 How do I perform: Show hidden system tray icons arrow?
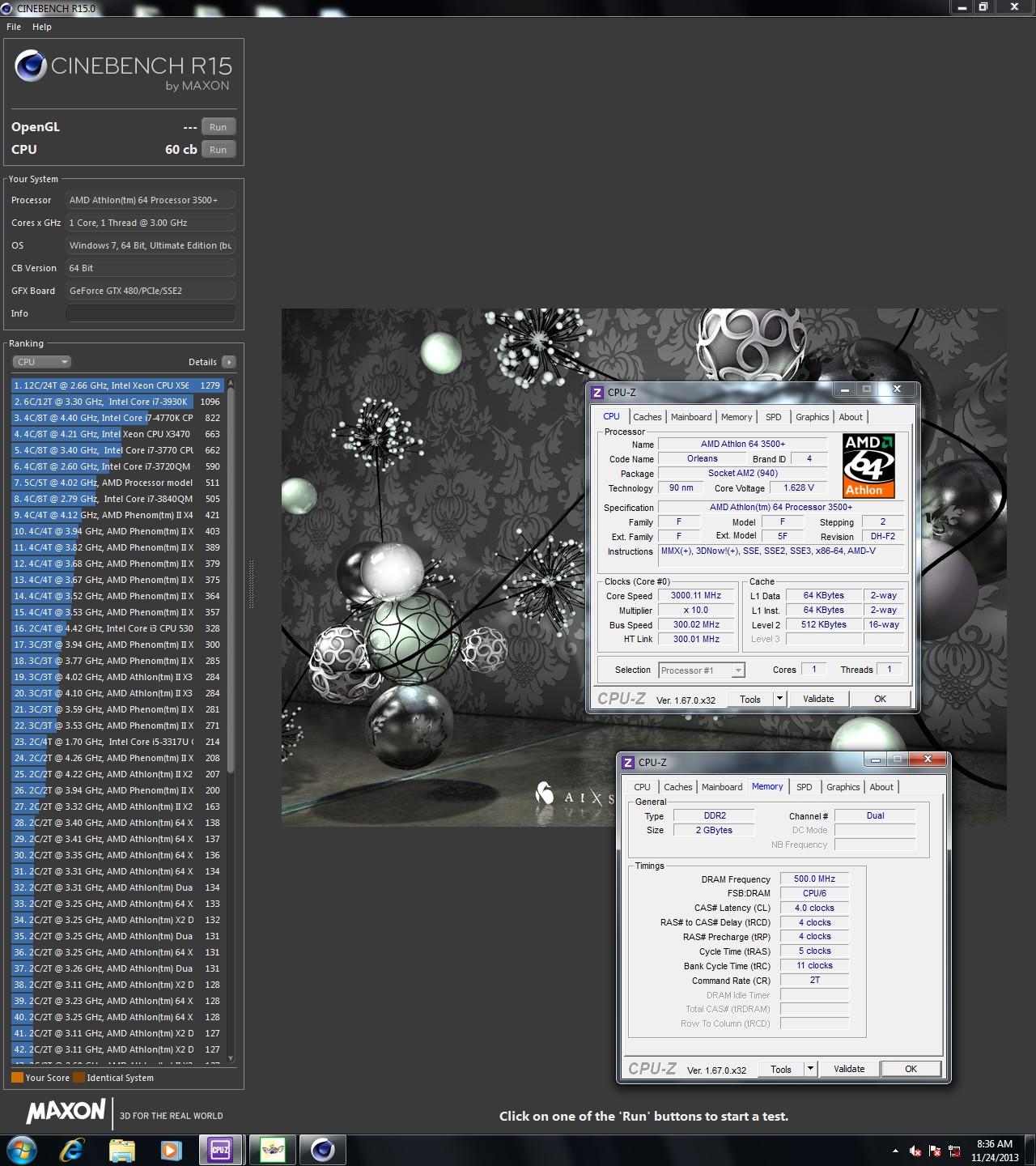pos(895,1151)
